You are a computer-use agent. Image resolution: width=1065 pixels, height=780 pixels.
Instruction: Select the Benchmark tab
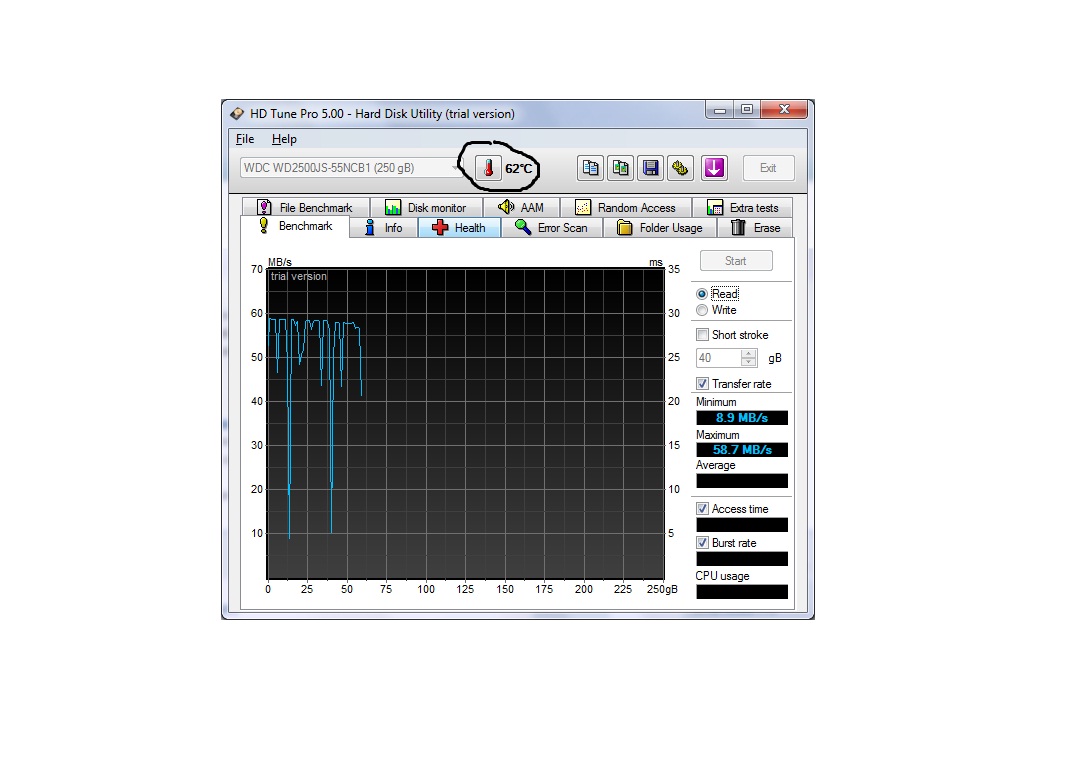(x=295, y=226)
